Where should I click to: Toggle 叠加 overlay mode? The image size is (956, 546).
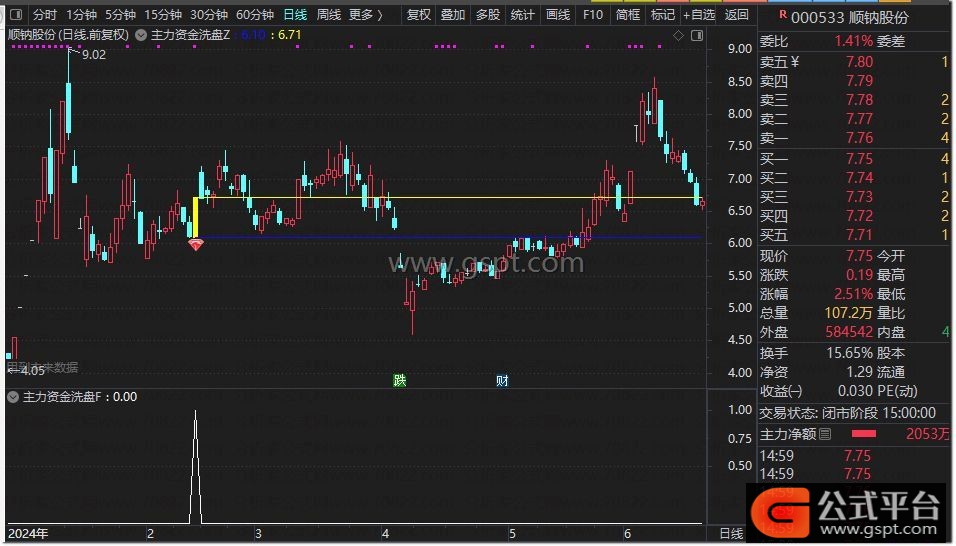click(453, 15)
